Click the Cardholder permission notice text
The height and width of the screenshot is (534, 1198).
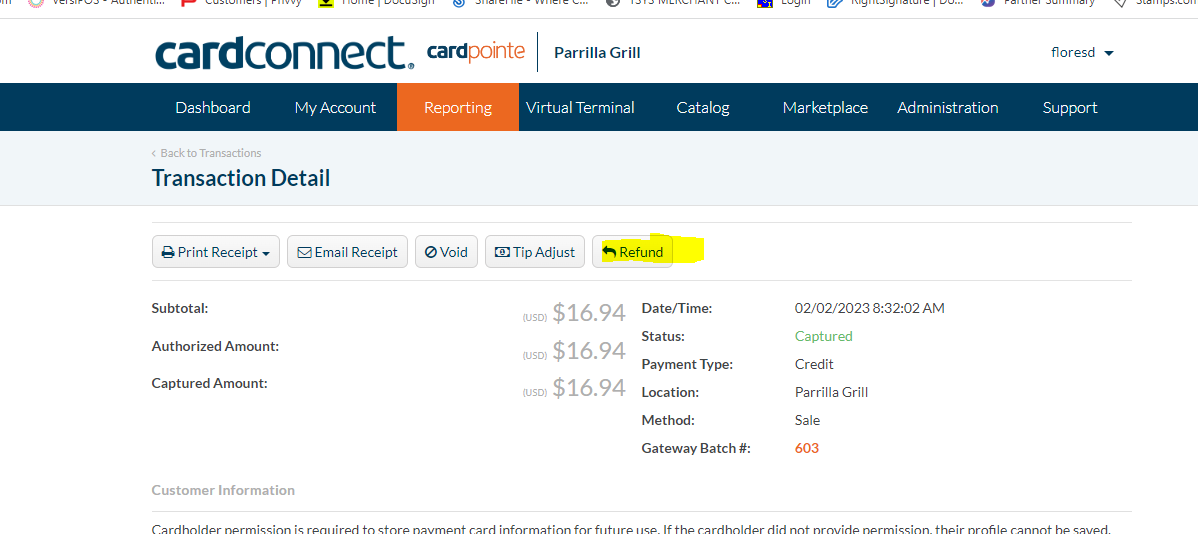click(630, 529)
